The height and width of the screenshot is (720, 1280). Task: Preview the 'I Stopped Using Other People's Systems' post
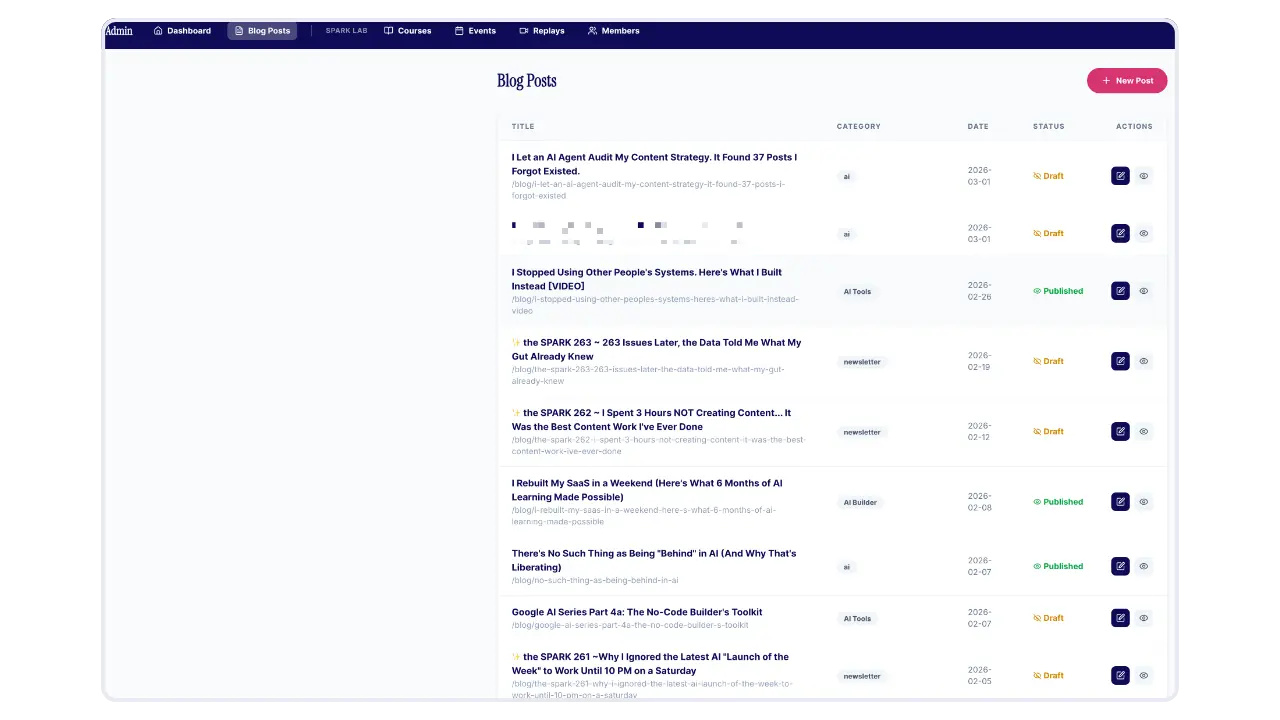tap(1143, 290)
